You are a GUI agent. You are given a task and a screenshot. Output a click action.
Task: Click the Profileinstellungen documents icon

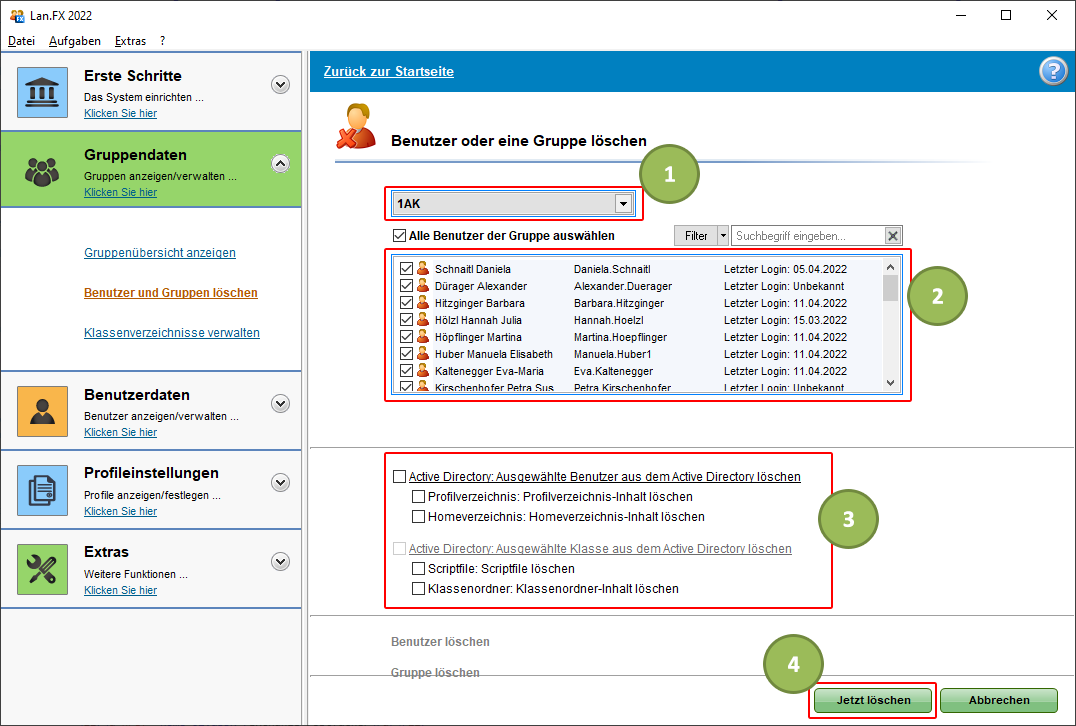(43, 490)
